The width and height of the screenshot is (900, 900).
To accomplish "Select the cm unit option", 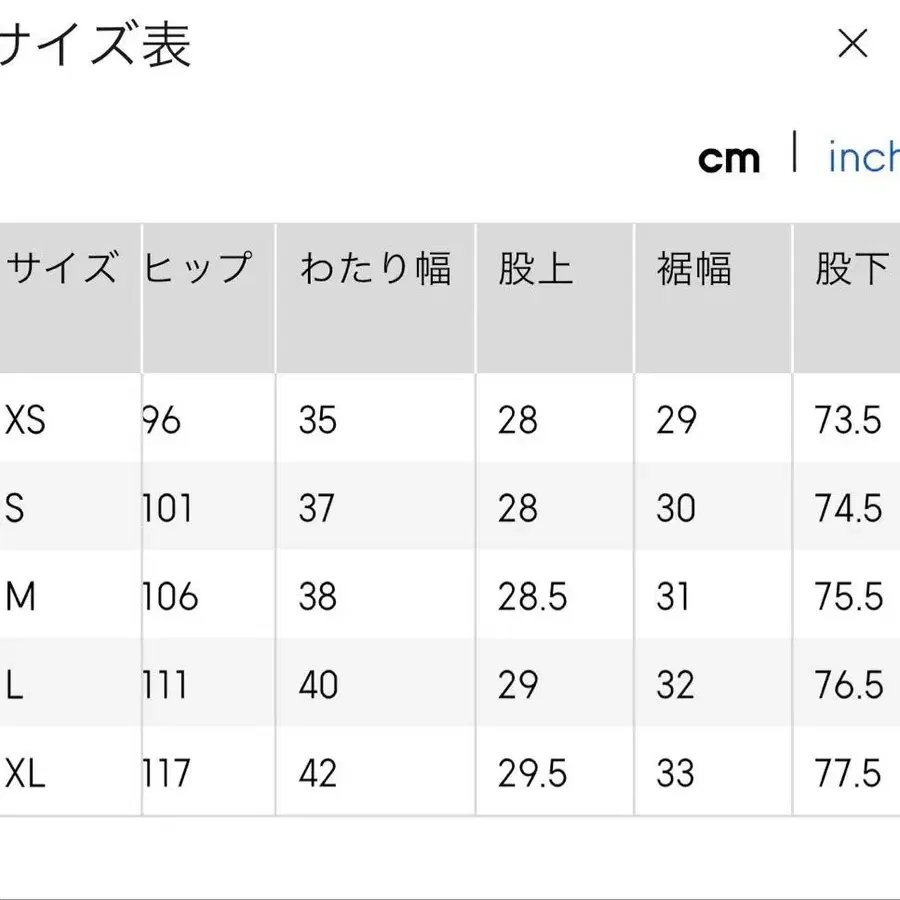I will coord(730,157).
